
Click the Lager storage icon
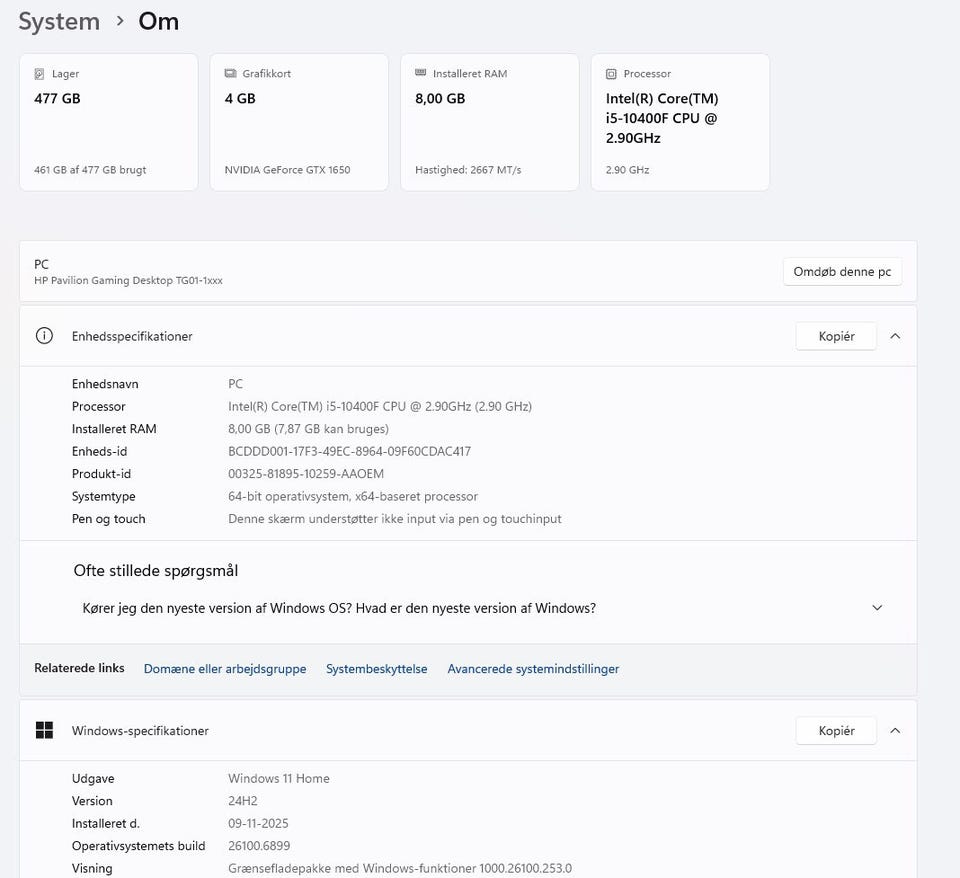(39, 74)
